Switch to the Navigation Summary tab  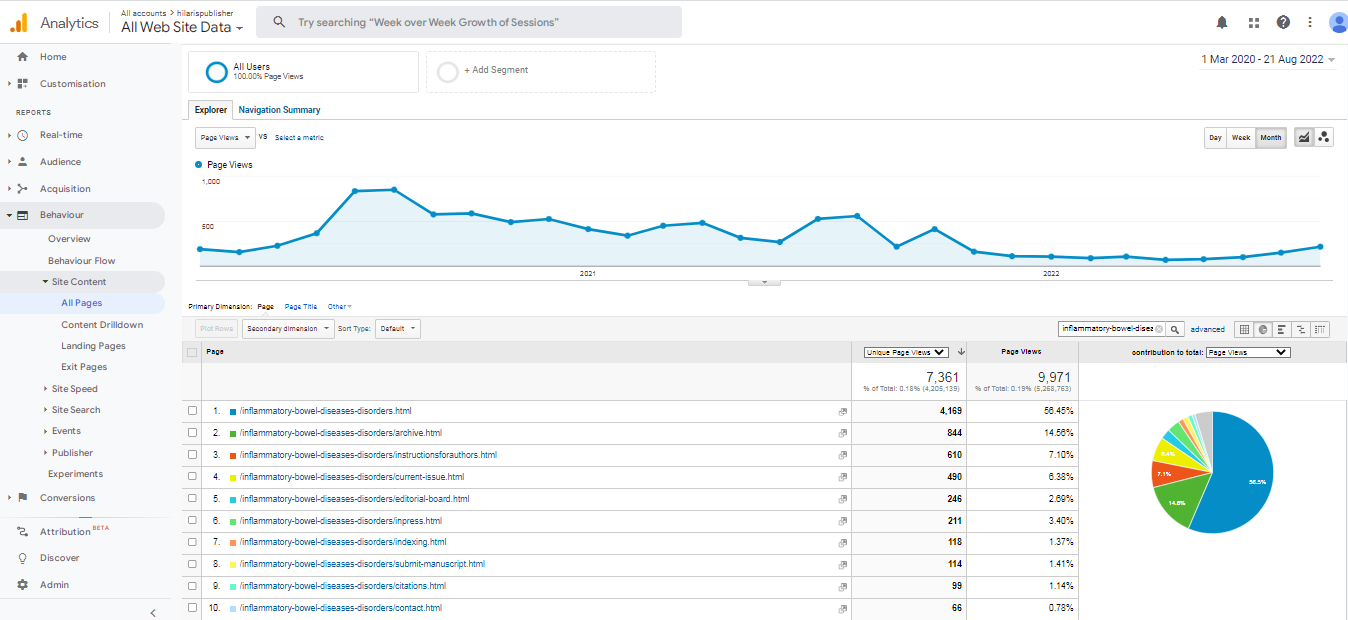[279, 110]
